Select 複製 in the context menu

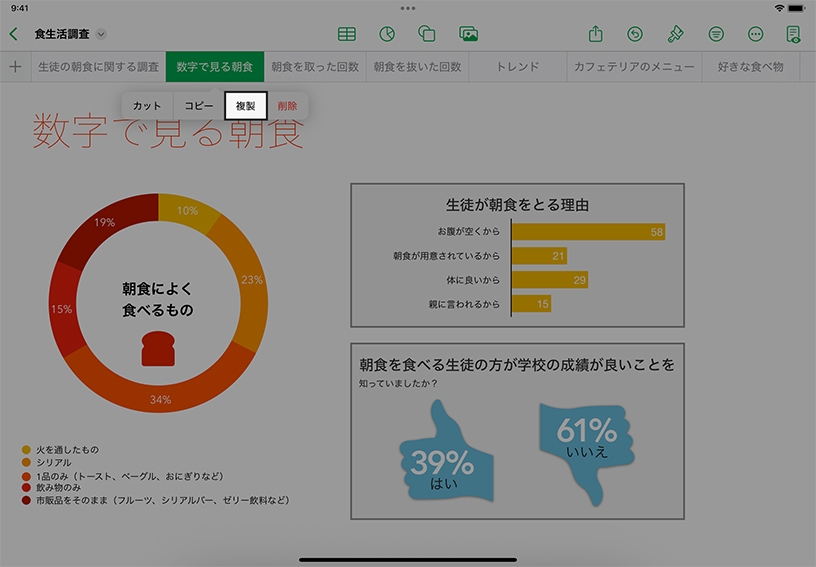(245, 106)
